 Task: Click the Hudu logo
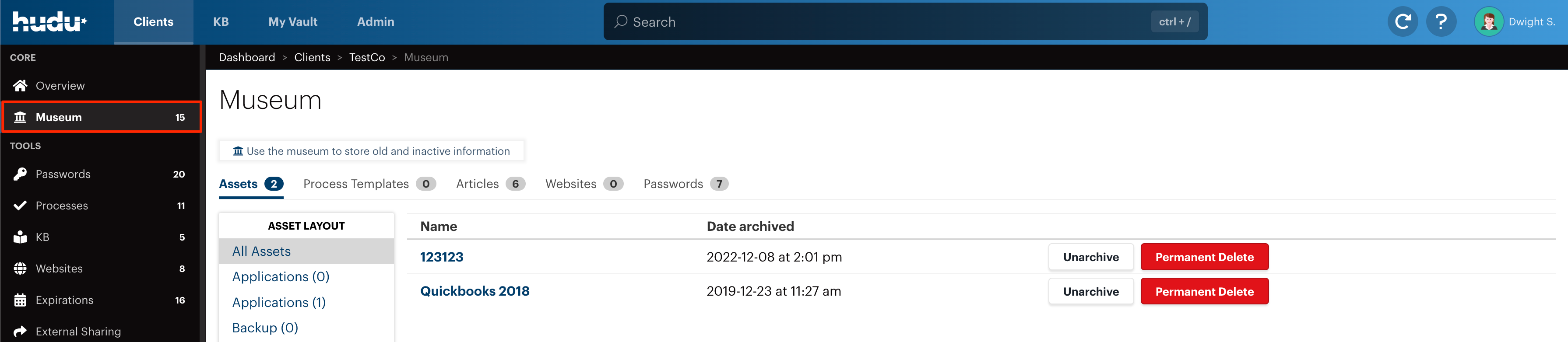coord(49,22)
